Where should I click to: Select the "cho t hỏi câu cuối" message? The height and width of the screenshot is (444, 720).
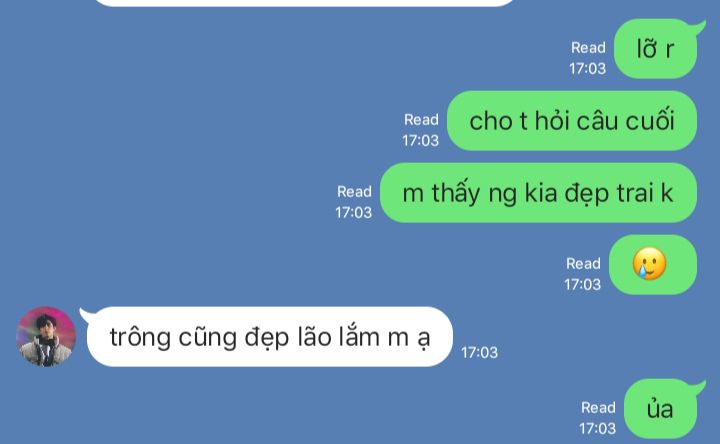(572, 121)
